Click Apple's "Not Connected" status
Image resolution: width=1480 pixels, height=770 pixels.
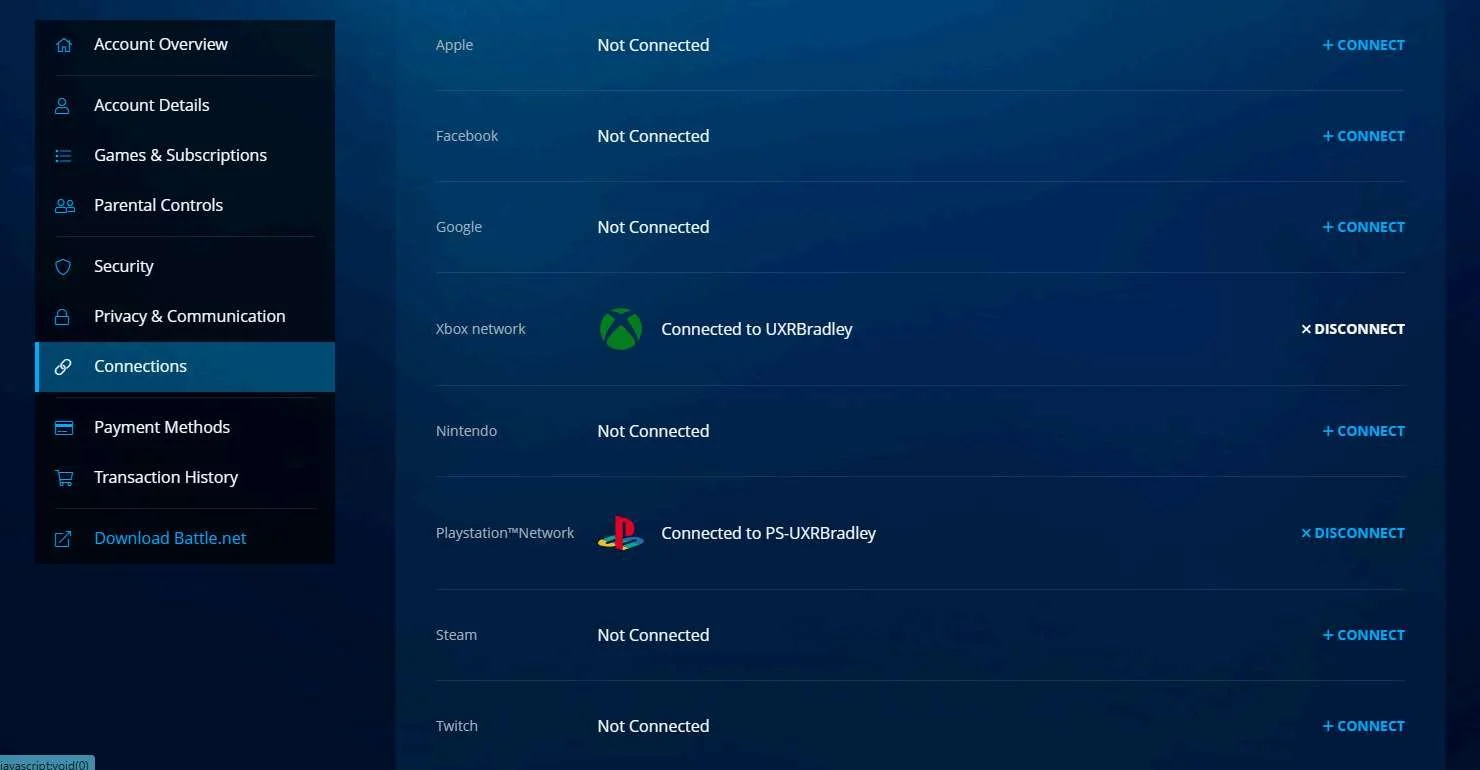[x=654, y=45]
